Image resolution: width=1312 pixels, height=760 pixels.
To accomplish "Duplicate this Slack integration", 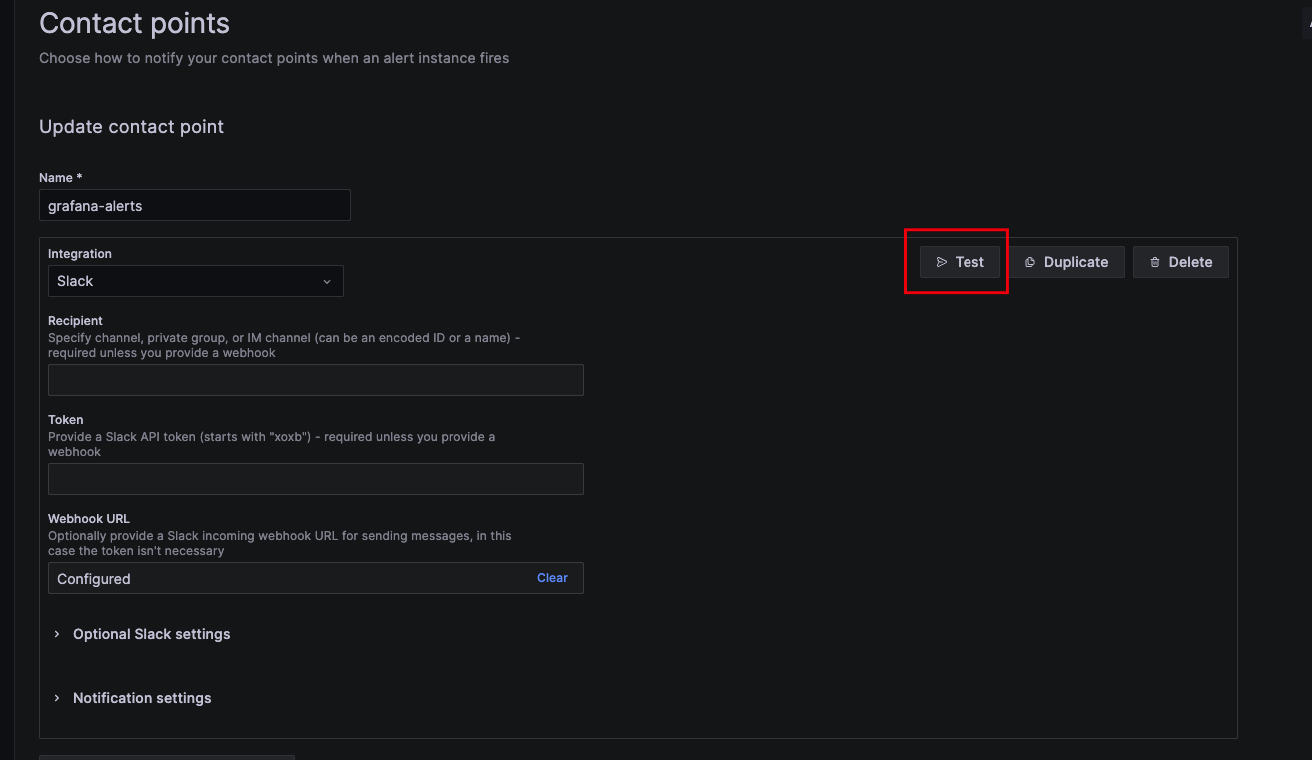I will (x=1066, y=262).
